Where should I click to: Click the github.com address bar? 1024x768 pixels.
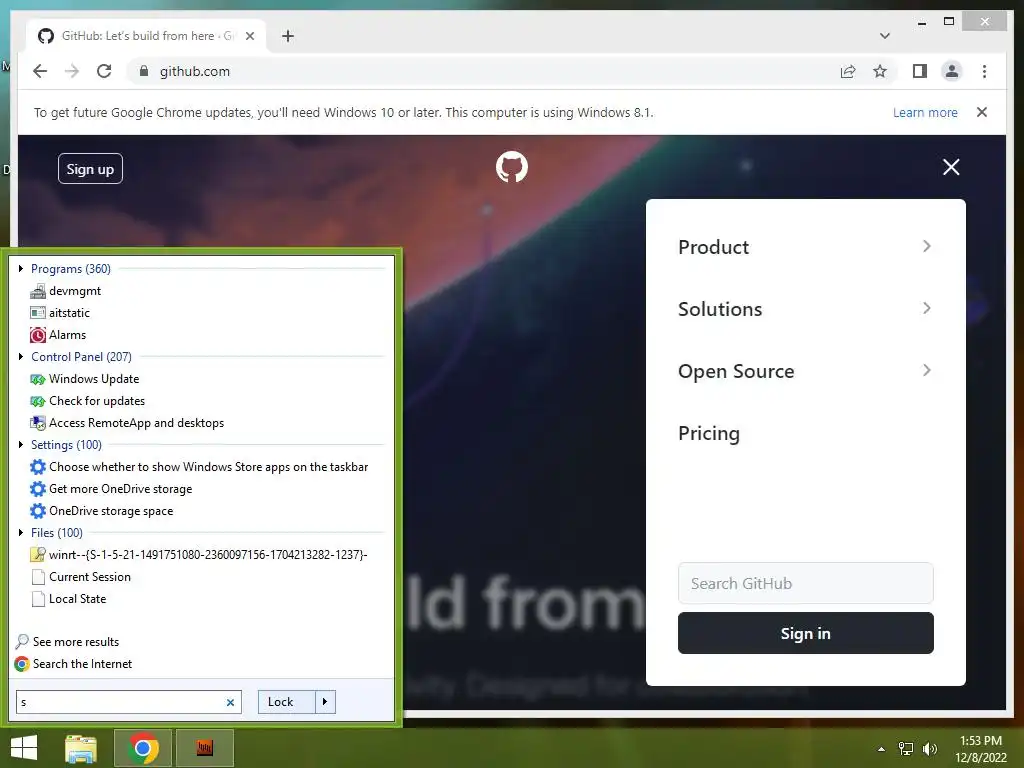(x=483, y=71)
